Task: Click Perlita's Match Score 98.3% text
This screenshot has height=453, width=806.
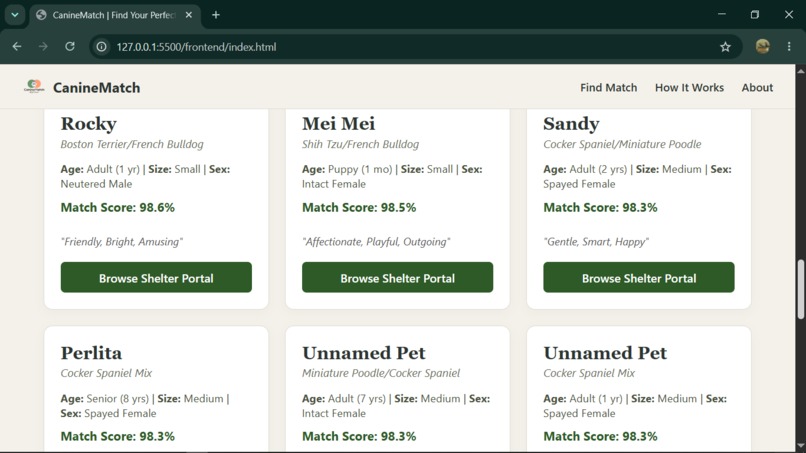Action: tap(118, 437)
